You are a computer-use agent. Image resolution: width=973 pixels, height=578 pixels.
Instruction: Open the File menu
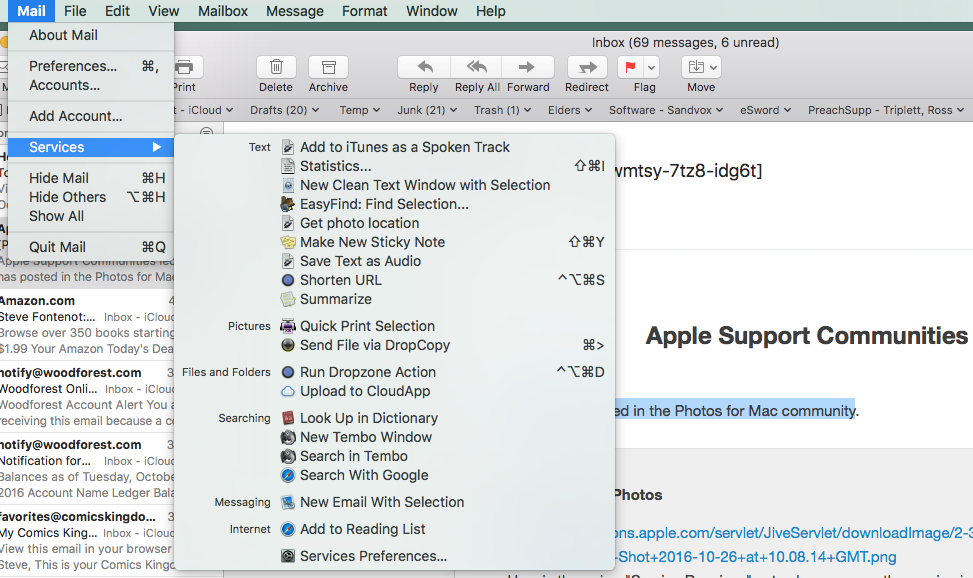[75, 11]
